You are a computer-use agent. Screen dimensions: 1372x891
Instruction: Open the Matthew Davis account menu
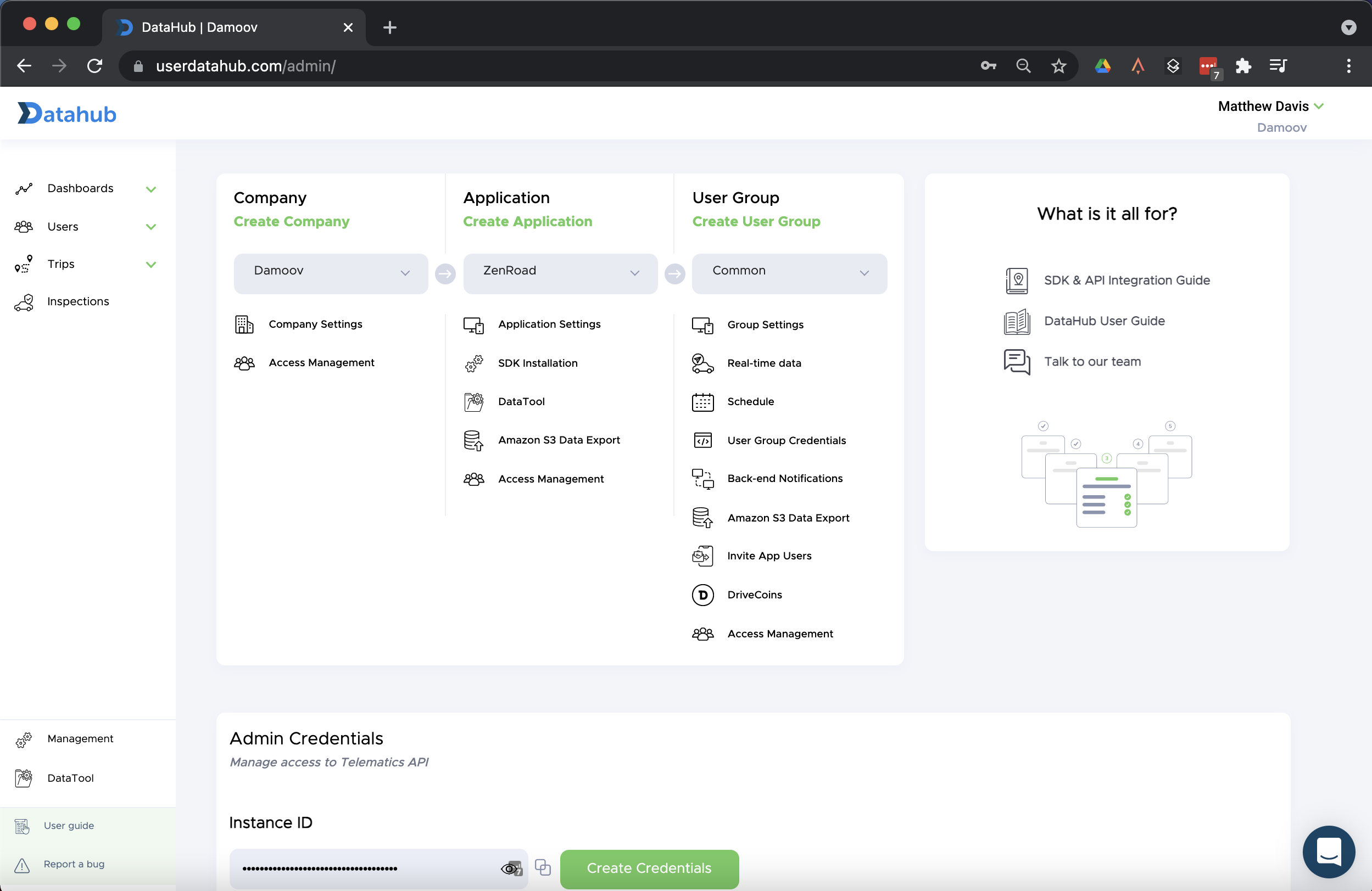tap(1270, 106)
